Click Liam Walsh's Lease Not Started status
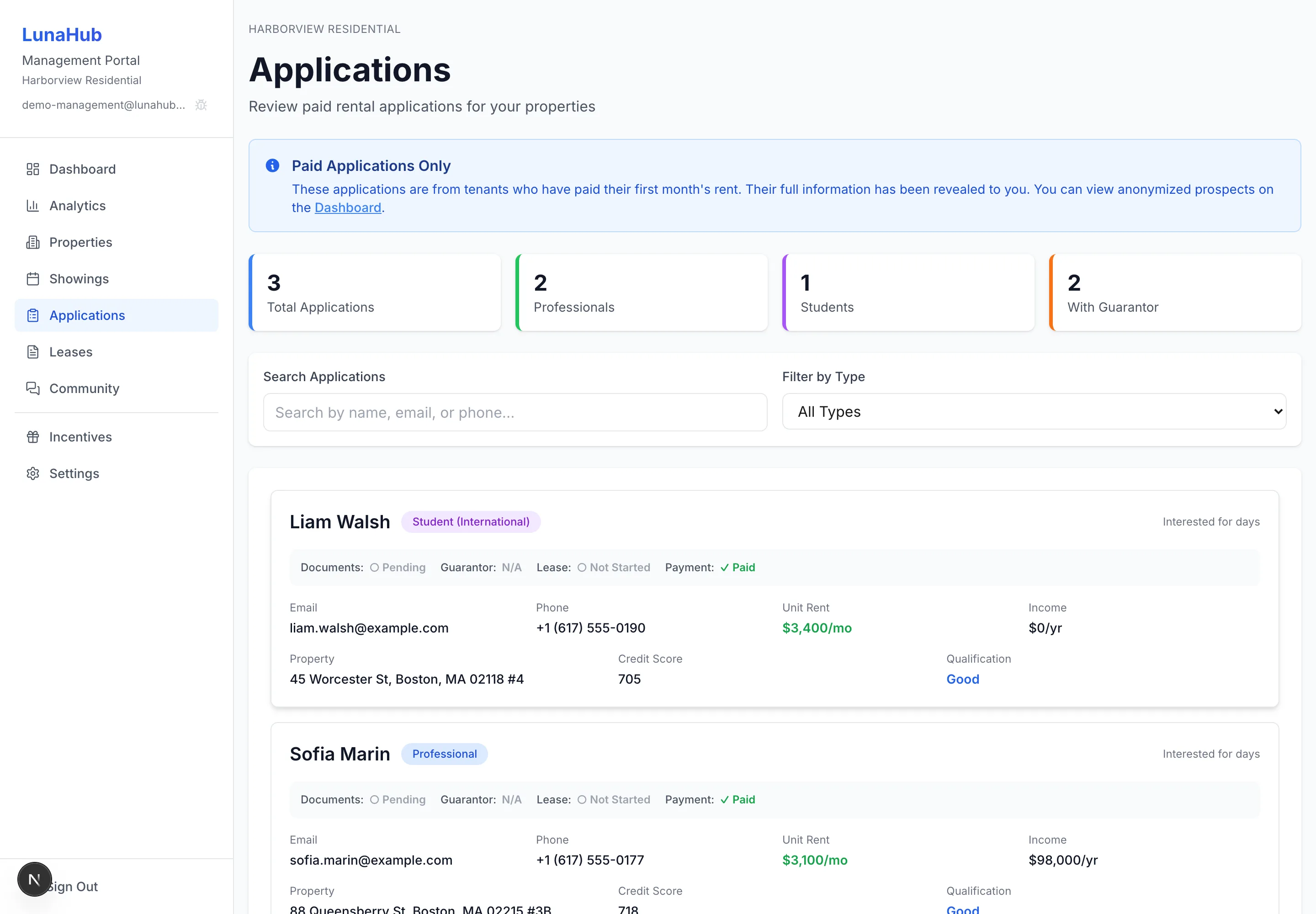Image resolution: width=1316 pixels, height=914 pixels. pyautogui.click(x=613, y=568)
